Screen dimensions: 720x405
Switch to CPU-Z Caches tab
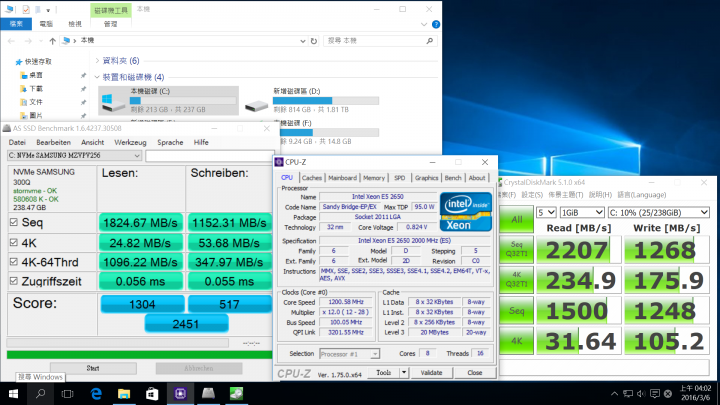click(312, 178)
